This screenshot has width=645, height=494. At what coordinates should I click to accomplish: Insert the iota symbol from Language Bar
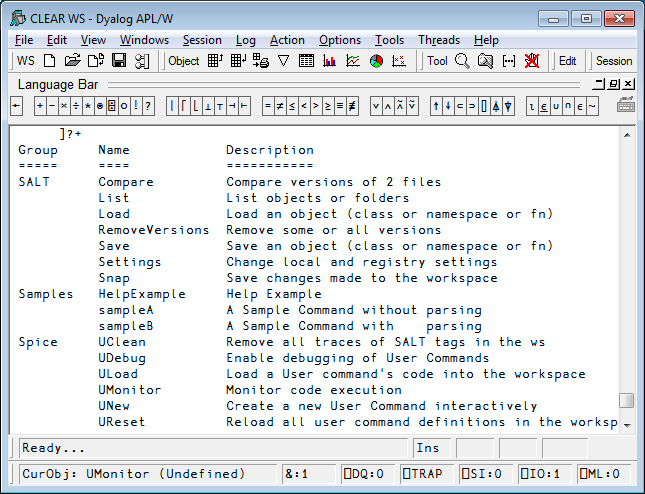point(532,107)
